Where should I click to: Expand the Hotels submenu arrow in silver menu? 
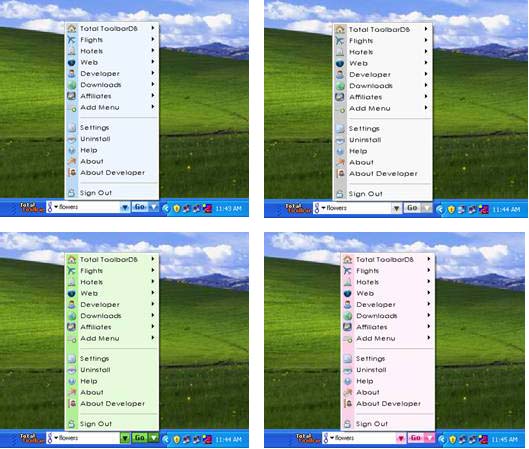click(426, 51)
